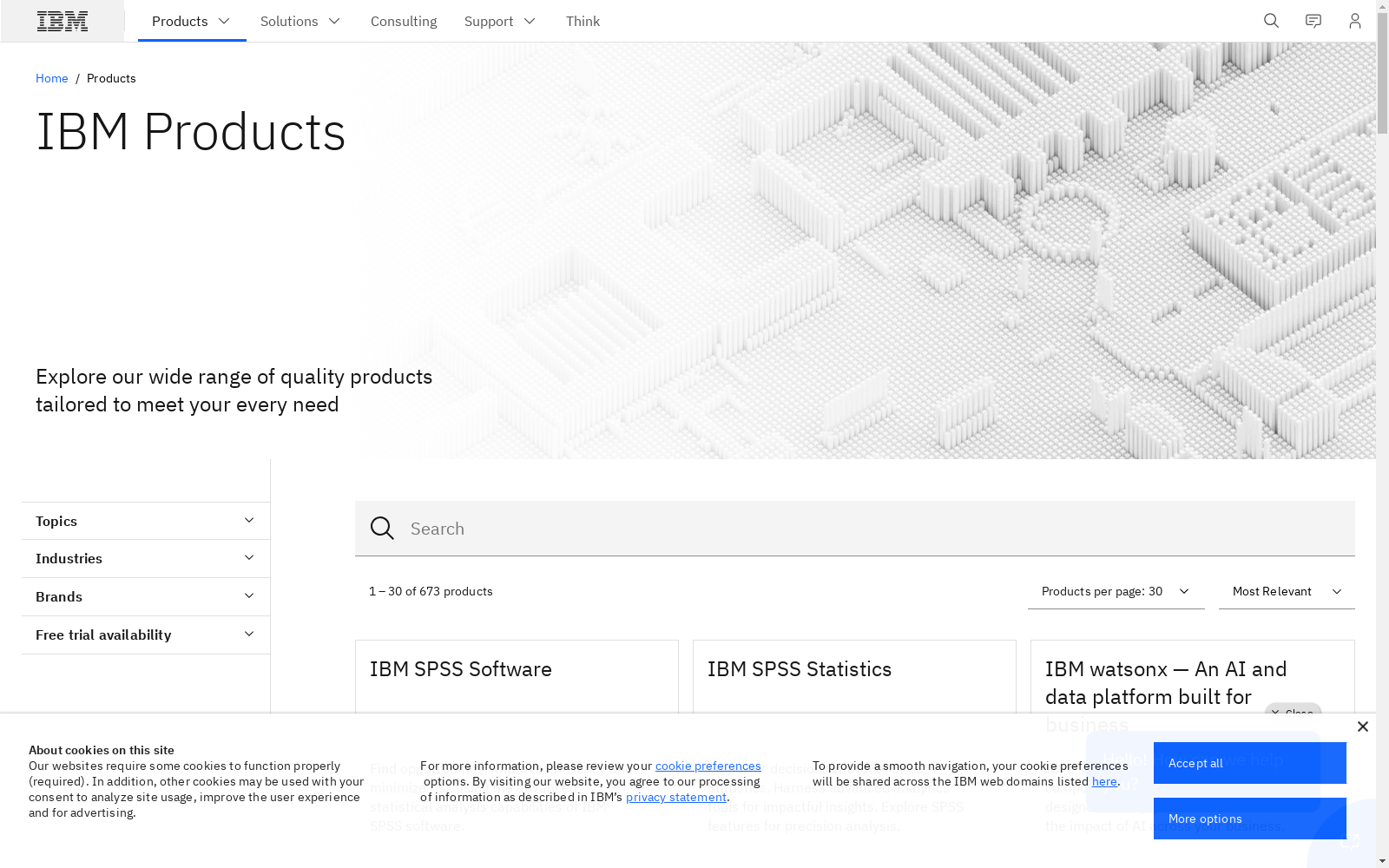The height and width of the screenshot is (868, 1389).
Task: Expand the Topics filter section
Action: tap(146, 521)
